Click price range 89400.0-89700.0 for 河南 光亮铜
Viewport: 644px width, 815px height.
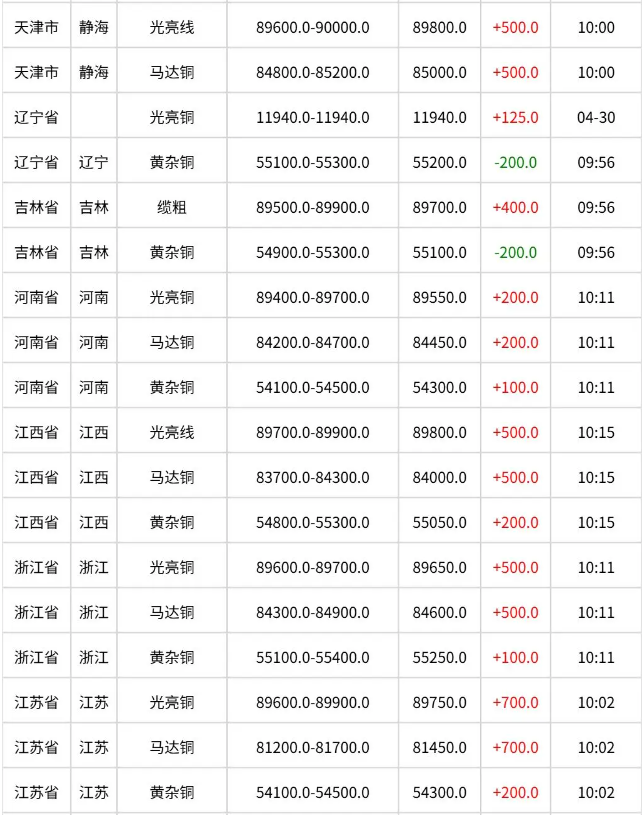tap(312, 298)
